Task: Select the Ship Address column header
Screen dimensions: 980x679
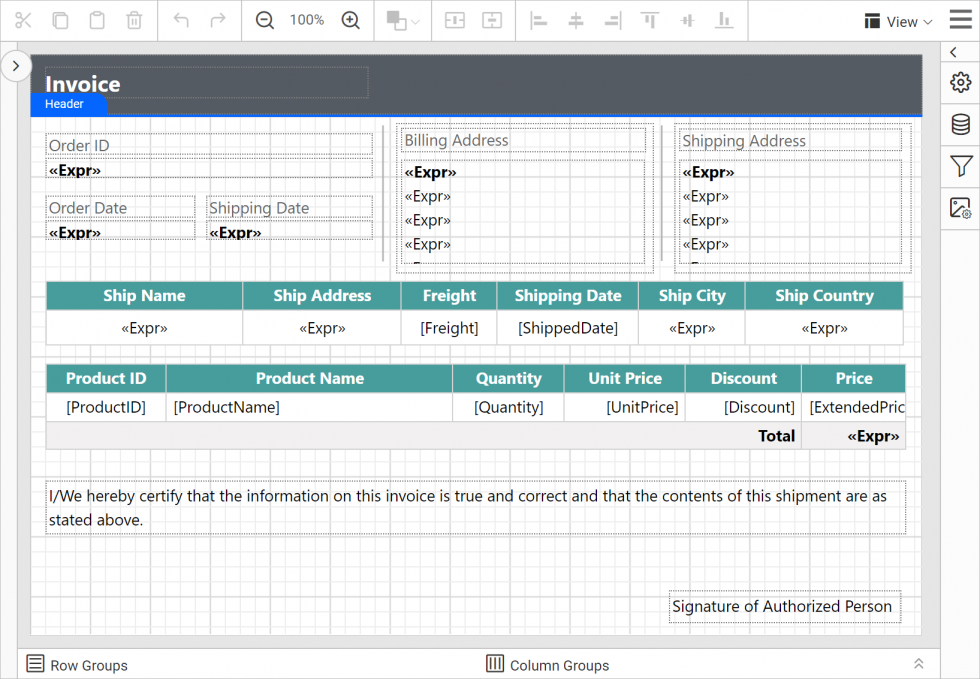Action: 322,296
